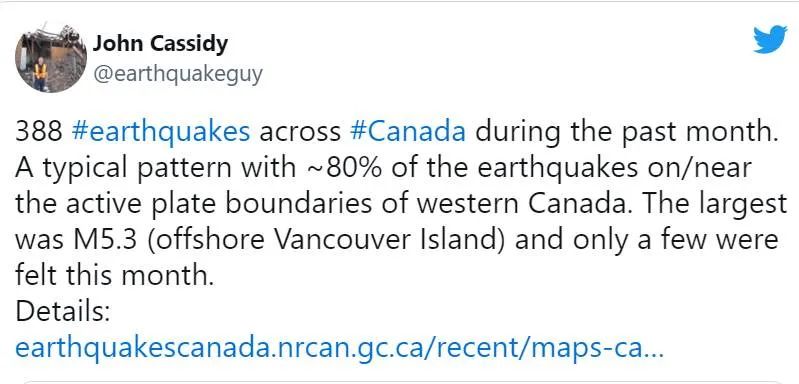Screen dimensions: 799x384
Task: Click "felt this month." line
Action: click(x=114, y=276)
